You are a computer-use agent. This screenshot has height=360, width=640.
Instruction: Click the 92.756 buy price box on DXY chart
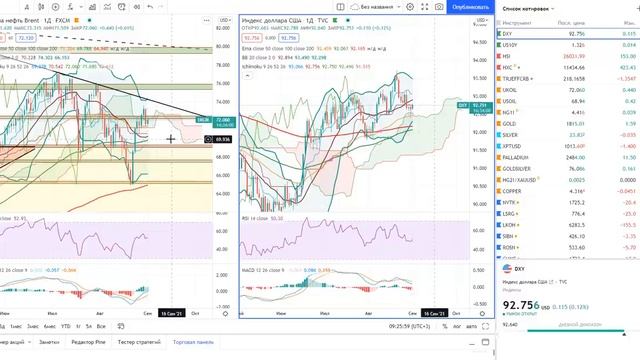(x=289, y=38)
